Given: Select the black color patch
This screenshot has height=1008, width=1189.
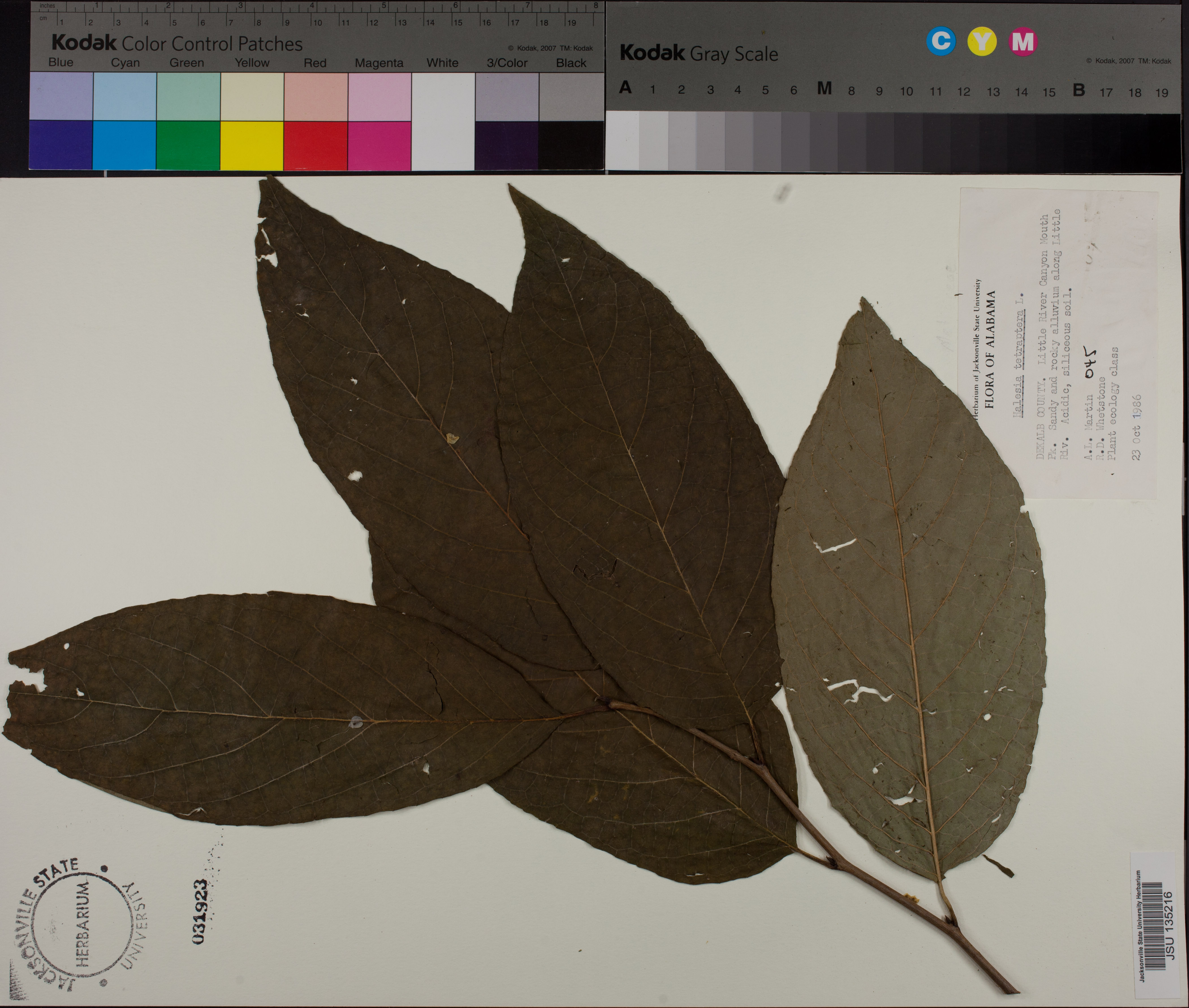Looking at the screenshot, I should click(x=571, y=145).
